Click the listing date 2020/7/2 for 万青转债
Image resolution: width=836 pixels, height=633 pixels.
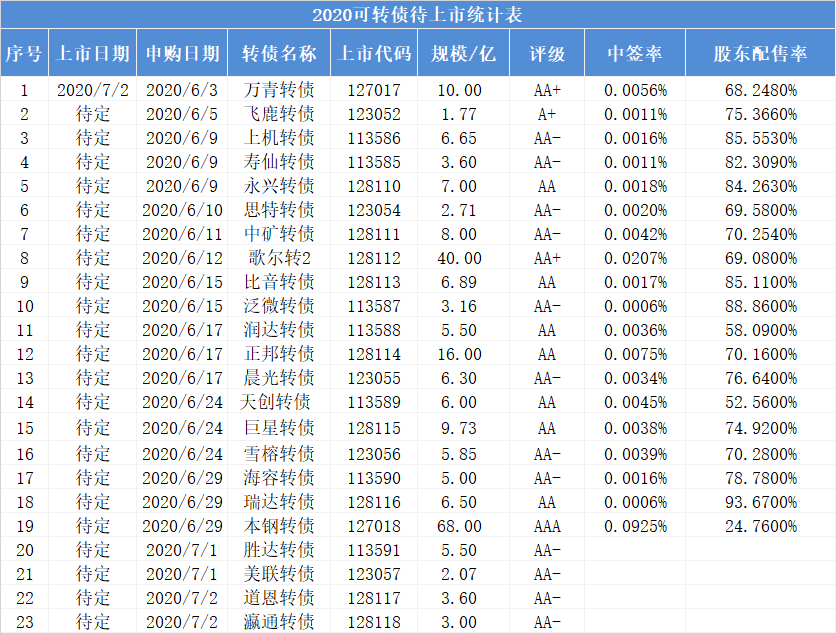pyautogui.click(x=93, y=90)
